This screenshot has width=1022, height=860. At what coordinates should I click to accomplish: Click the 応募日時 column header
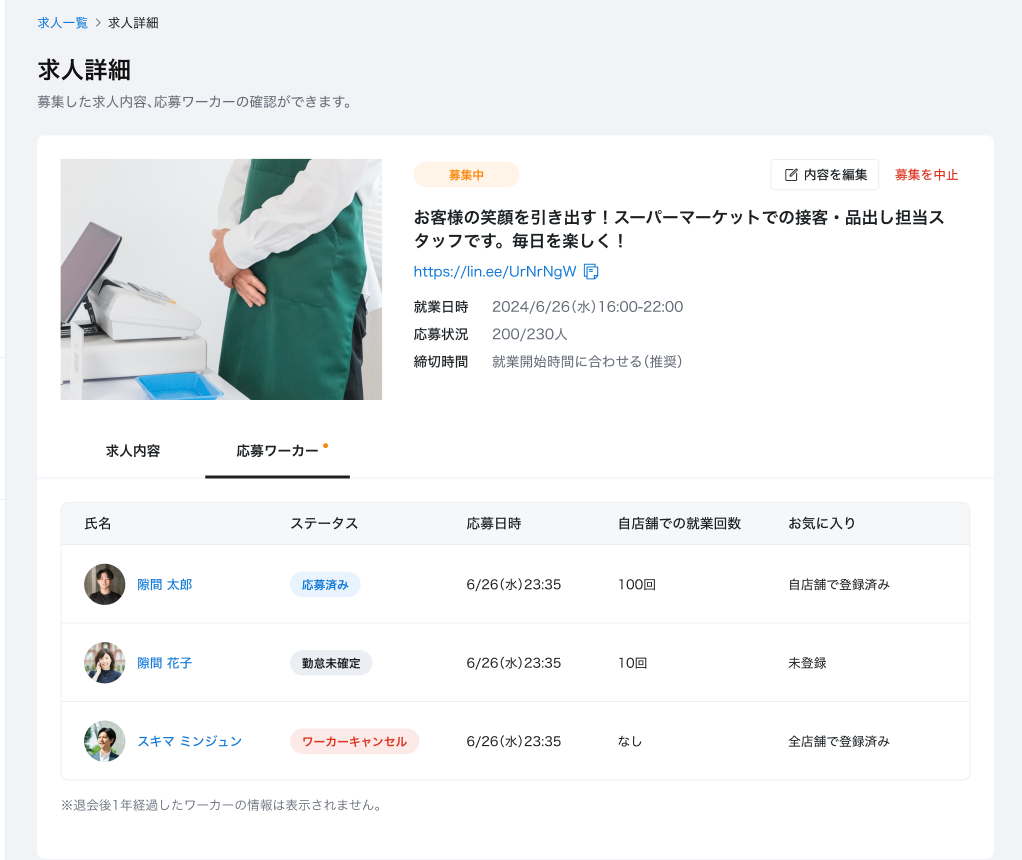tap(493, 523)
